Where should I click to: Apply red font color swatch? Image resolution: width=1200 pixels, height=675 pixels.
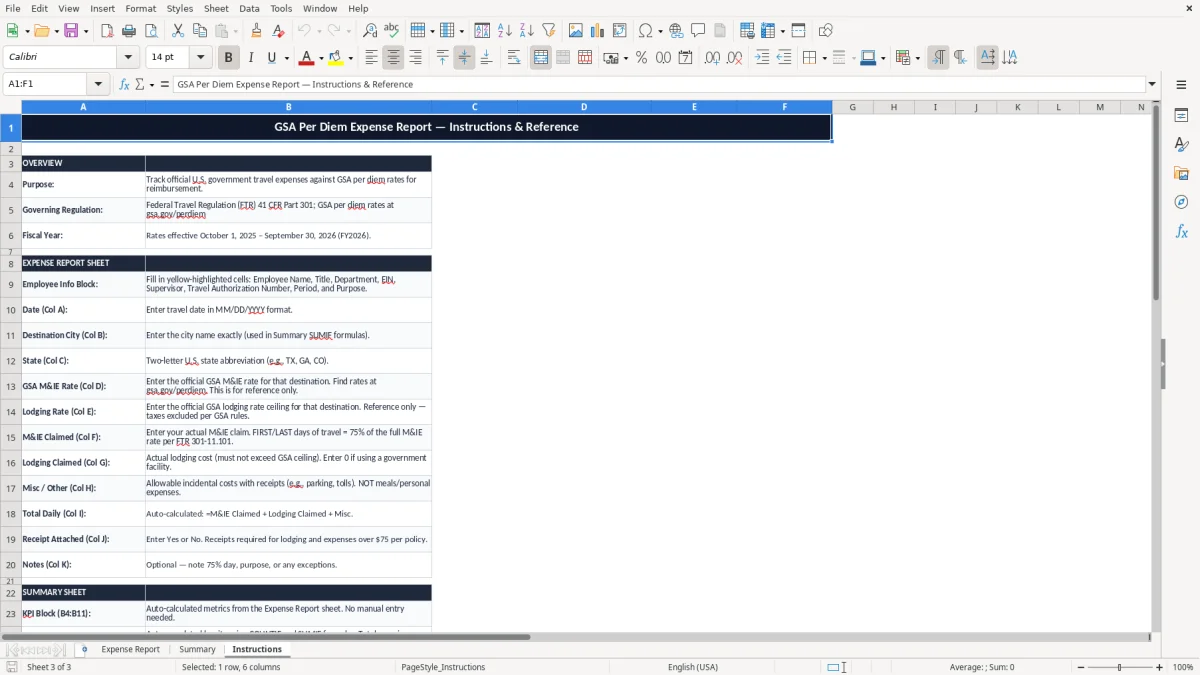[x=307, y=58]
